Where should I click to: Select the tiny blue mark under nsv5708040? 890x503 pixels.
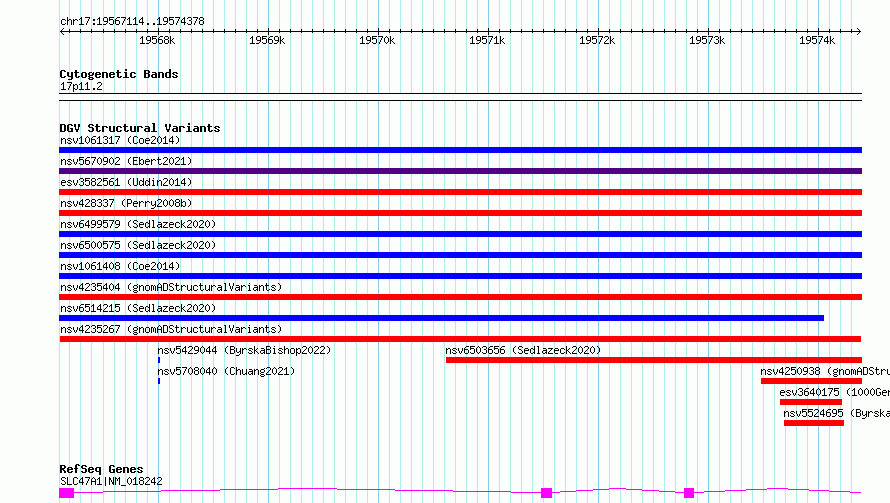coord(159,381)
